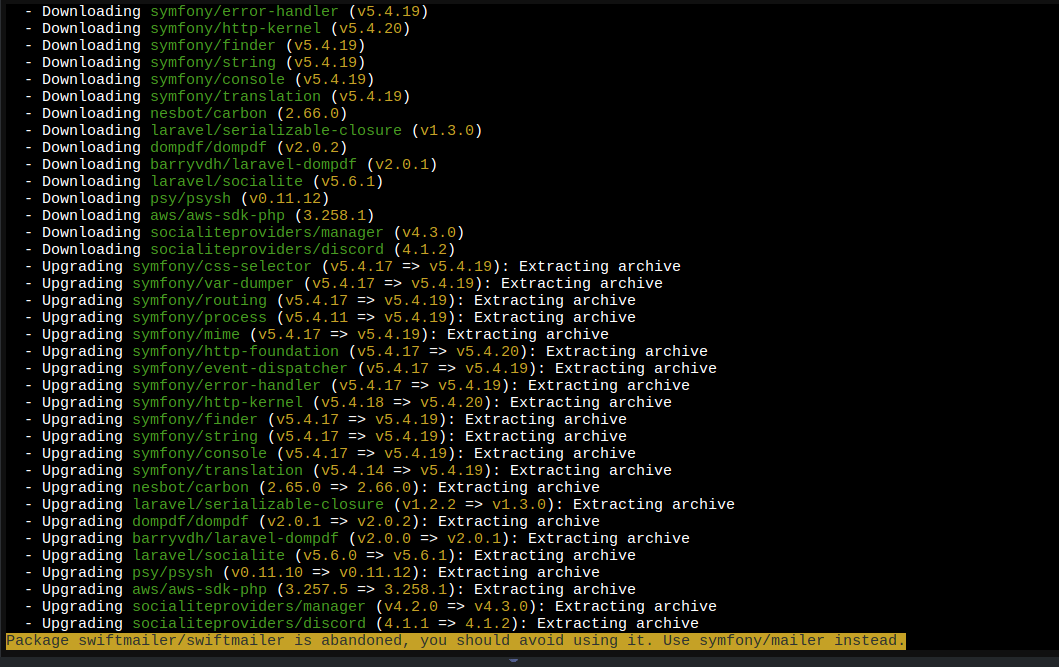This screenshot has height=667, width=1059.
Task: Click 'symfony/string' in the Upgrading line
Action: pos(195,436)
